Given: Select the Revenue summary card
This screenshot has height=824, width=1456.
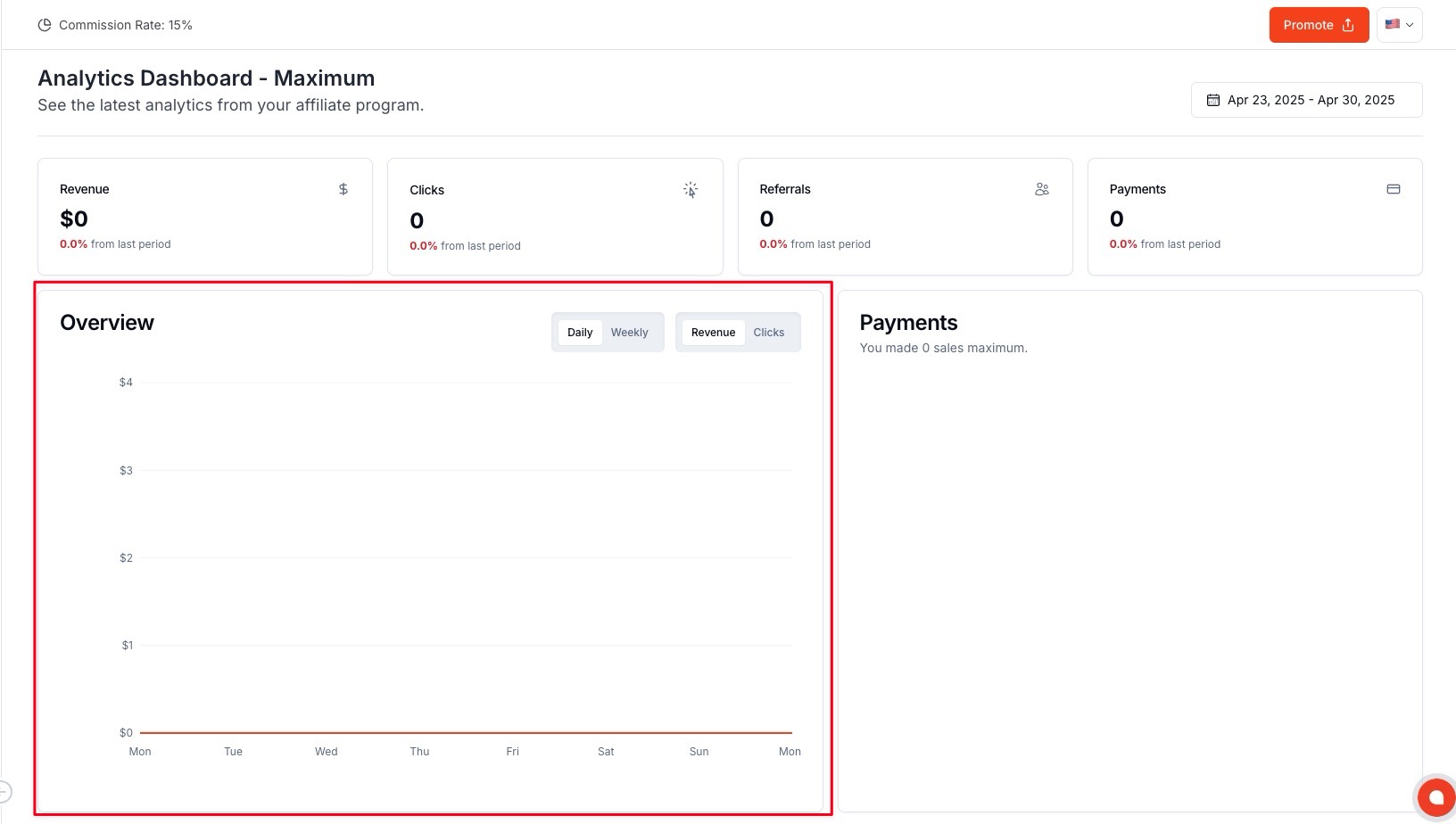Looking at the screenshot, I should tap(204, 217).
